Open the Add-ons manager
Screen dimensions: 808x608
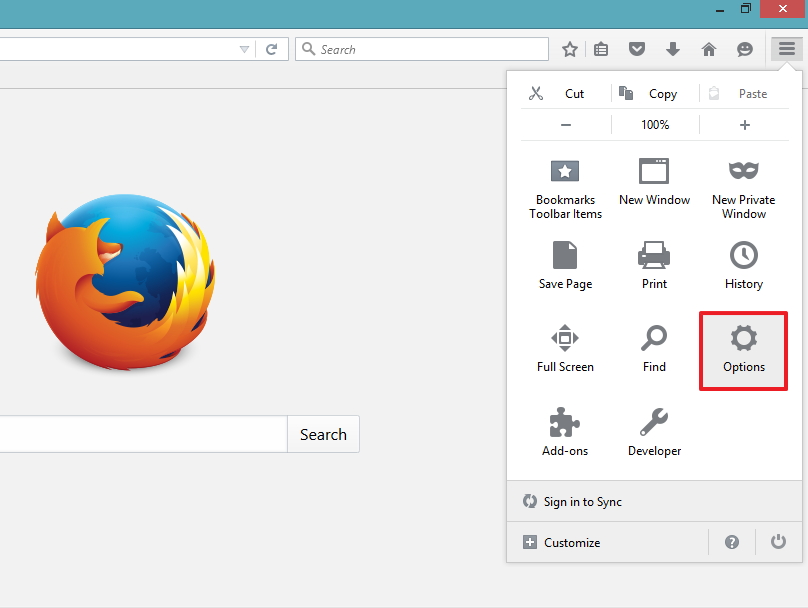(565, 432)
